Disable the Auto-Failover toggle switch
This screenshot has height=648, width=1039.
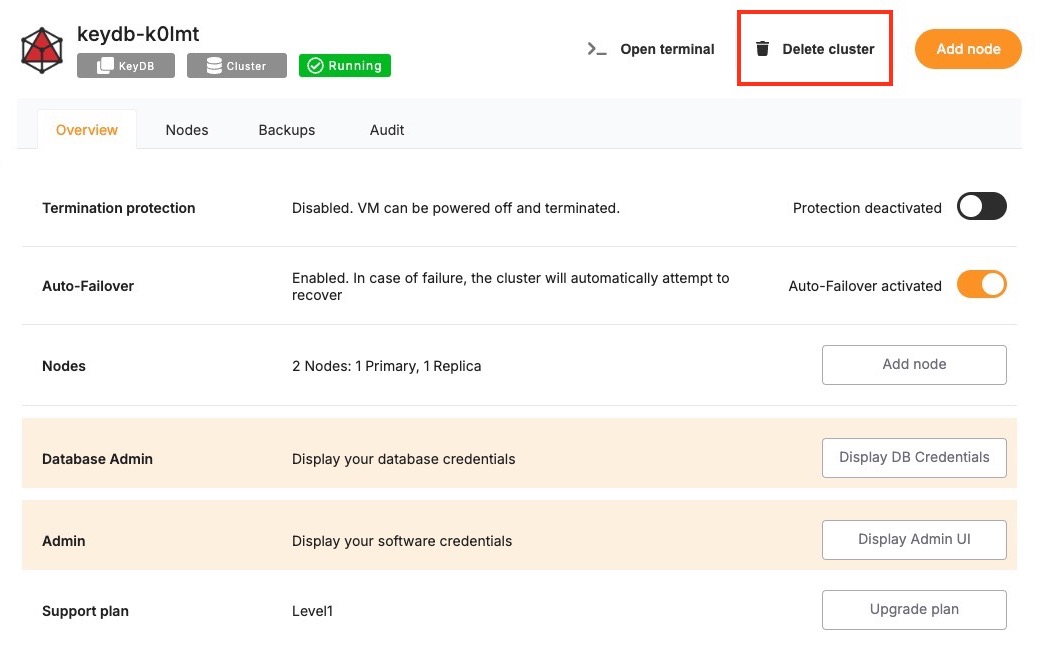(981, 285)
